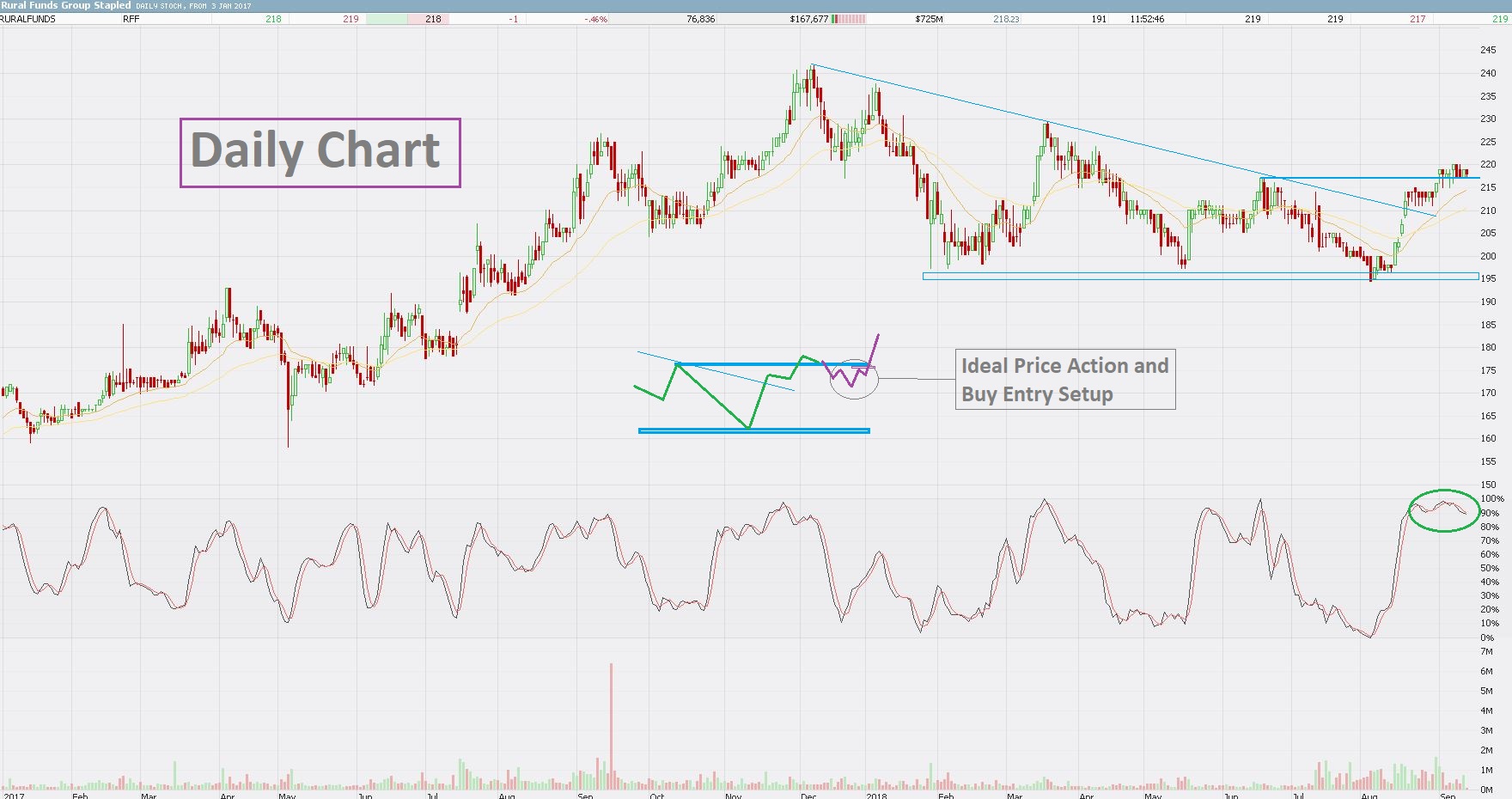Click the 100% label on the stochastic axis

(1492, 499)
